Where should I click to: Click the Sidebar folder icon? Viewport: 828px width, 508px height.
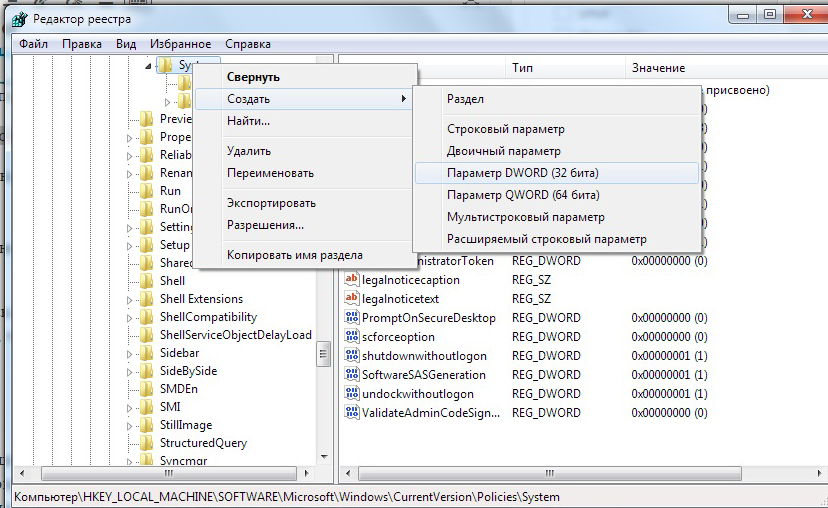click(x=147, y=352)
